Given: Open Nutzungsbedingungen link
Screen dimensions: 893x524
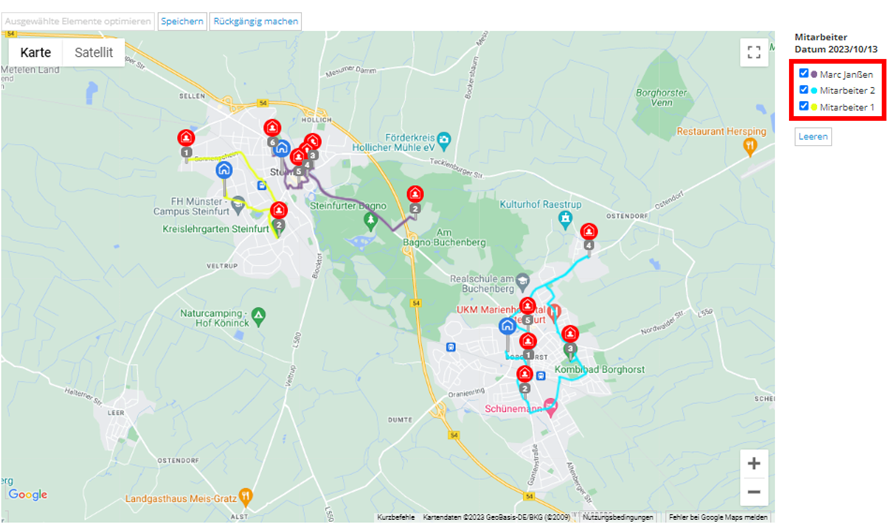Looking at the screenshot, I should 618,517.
